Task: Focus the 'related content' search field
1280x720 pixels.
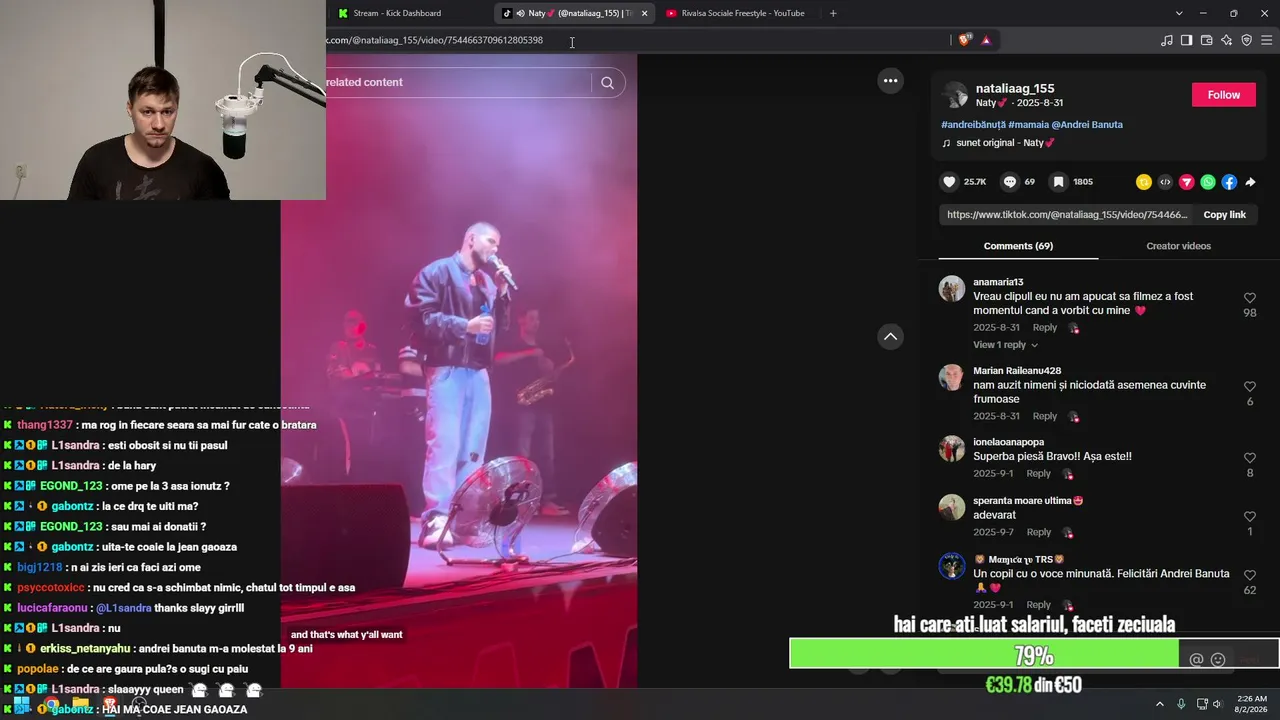Action: pyautogui.click(x=459, y=83)
